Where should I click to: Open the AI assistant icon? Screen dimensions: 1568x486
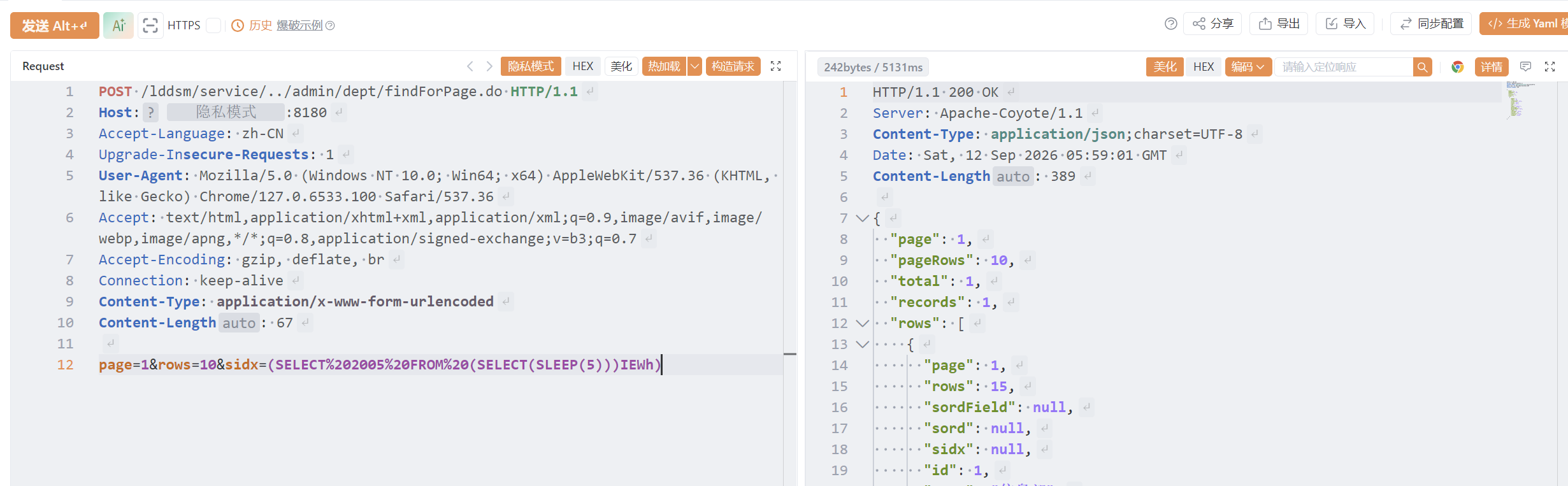(x=119, y=25)
